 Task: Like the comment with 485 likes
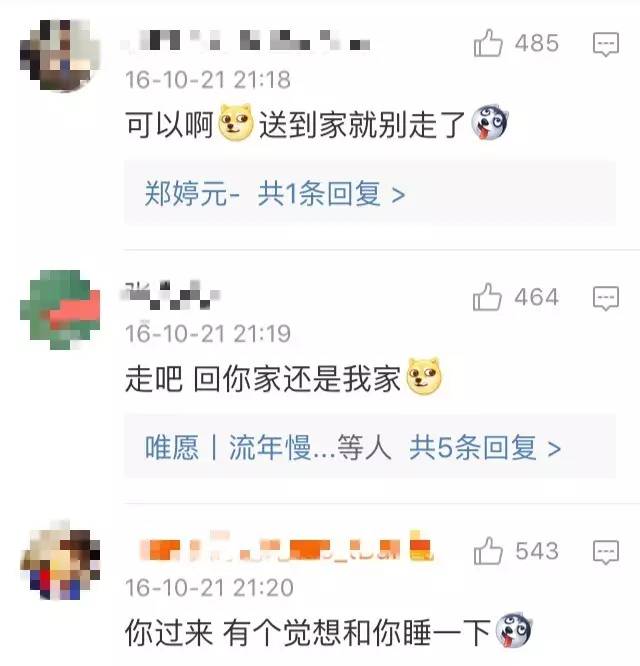tap(488, 43)
